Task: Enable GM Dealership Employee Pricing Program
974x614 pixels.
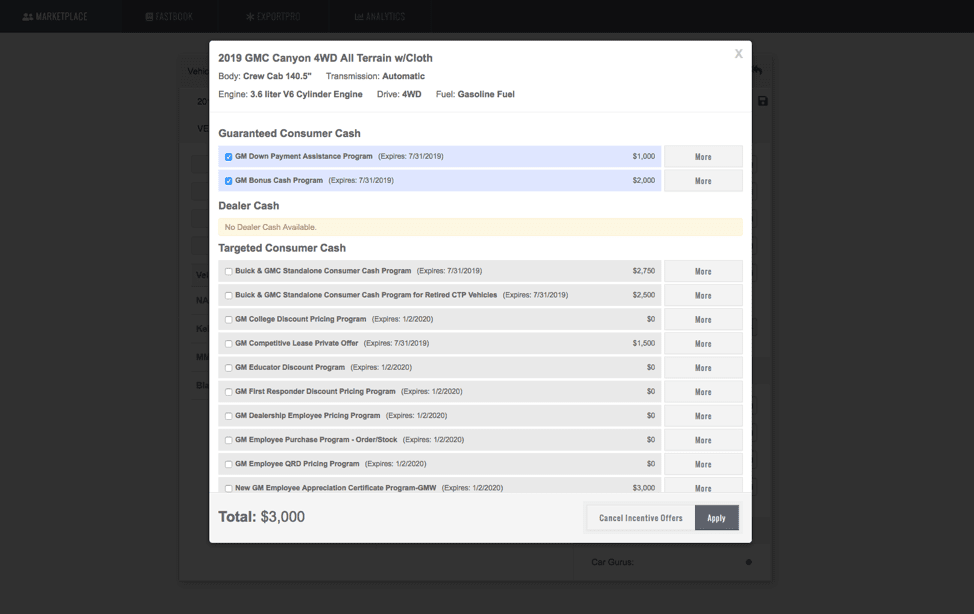Action: pyautogui.click(x=229, y=416)
